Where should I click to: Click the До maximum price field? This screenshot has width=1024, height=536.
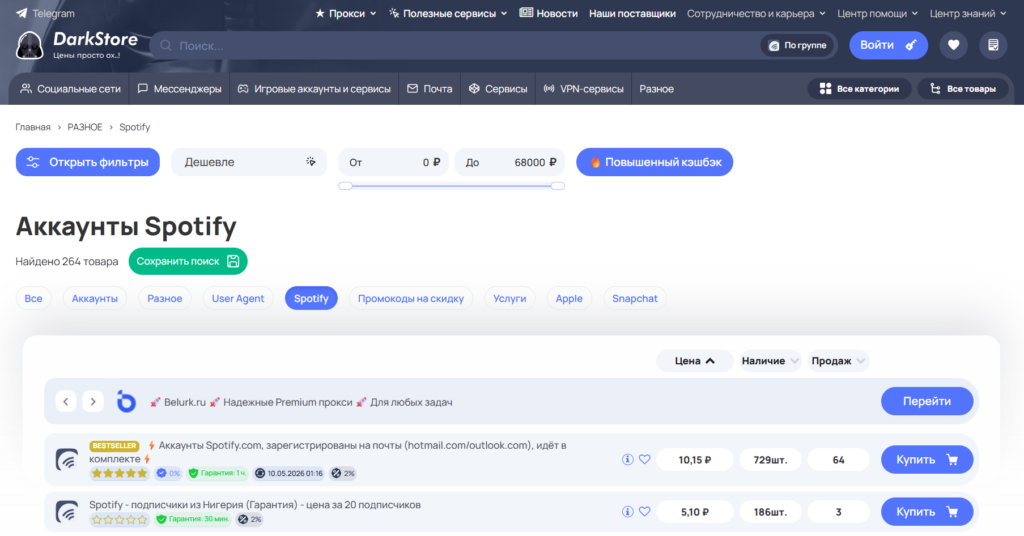tap(510, 162)
